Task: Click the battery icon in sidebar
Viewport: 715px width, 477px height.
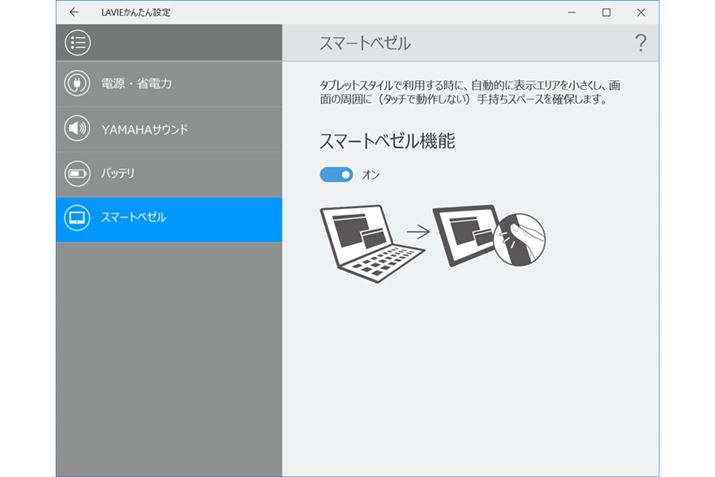Action: [77, 173]
